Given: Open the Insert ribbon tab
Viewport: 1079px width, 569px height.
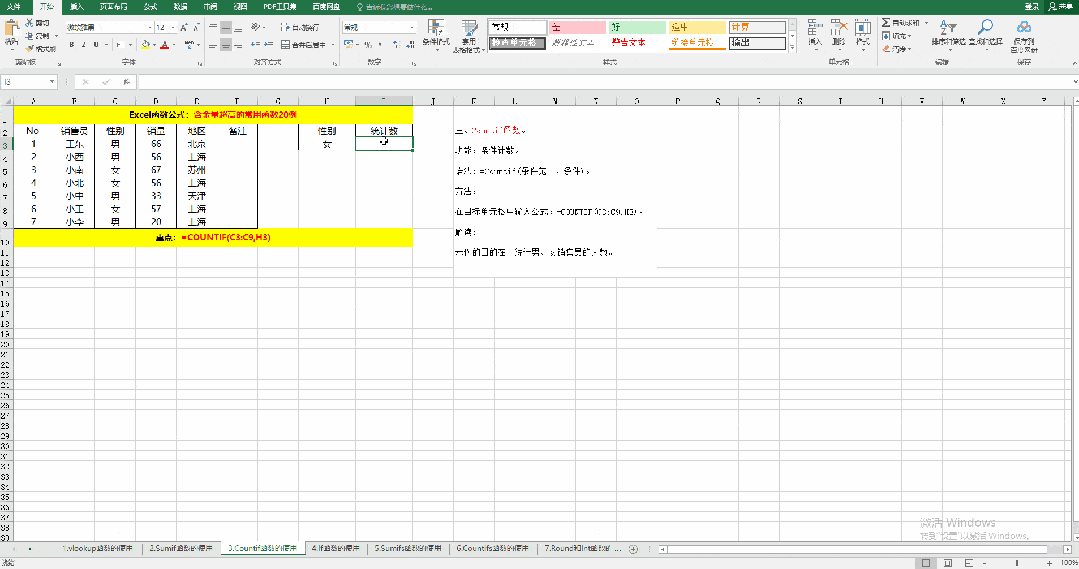Looking at the screenshot, I should 77,7.
